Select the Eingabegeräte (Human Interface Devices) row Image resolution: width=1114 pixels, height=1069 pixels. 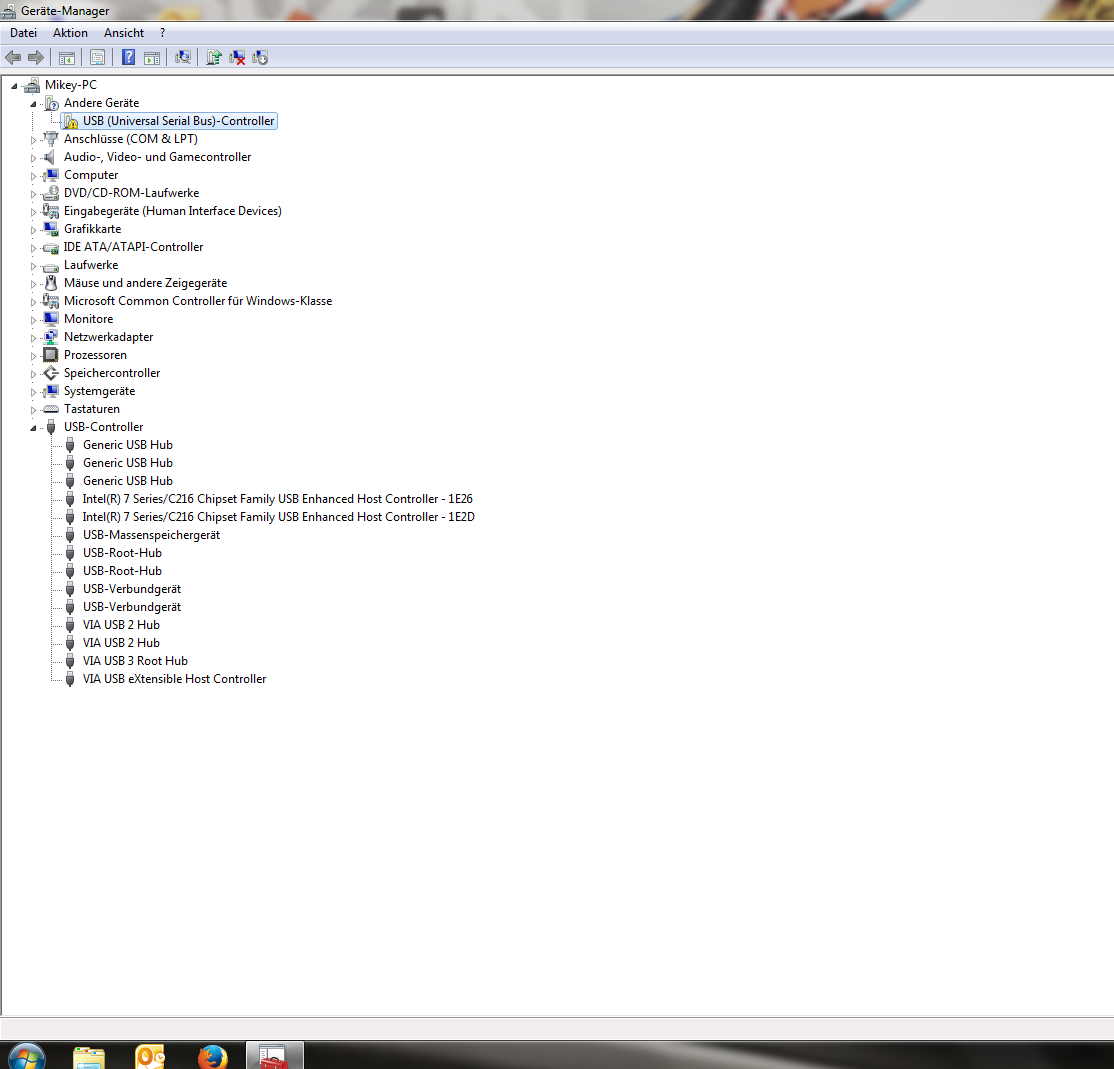coord(173,211)
